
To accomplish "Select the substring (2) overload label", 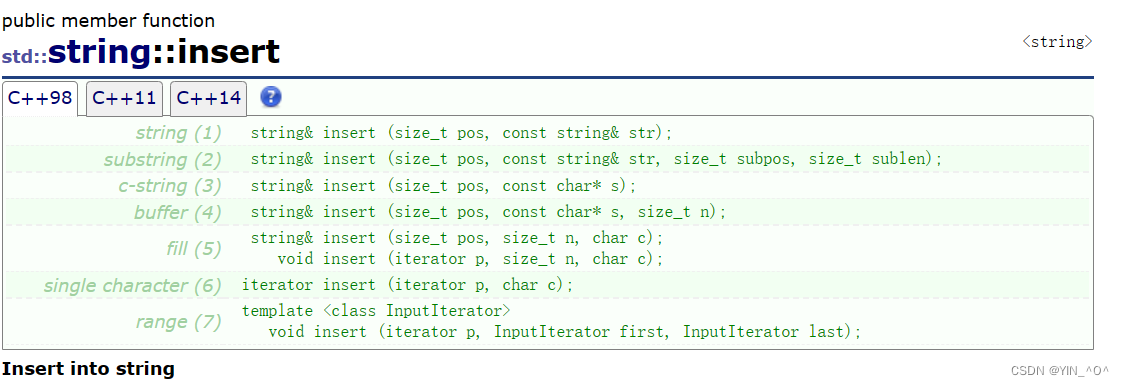I will point(163,159).
